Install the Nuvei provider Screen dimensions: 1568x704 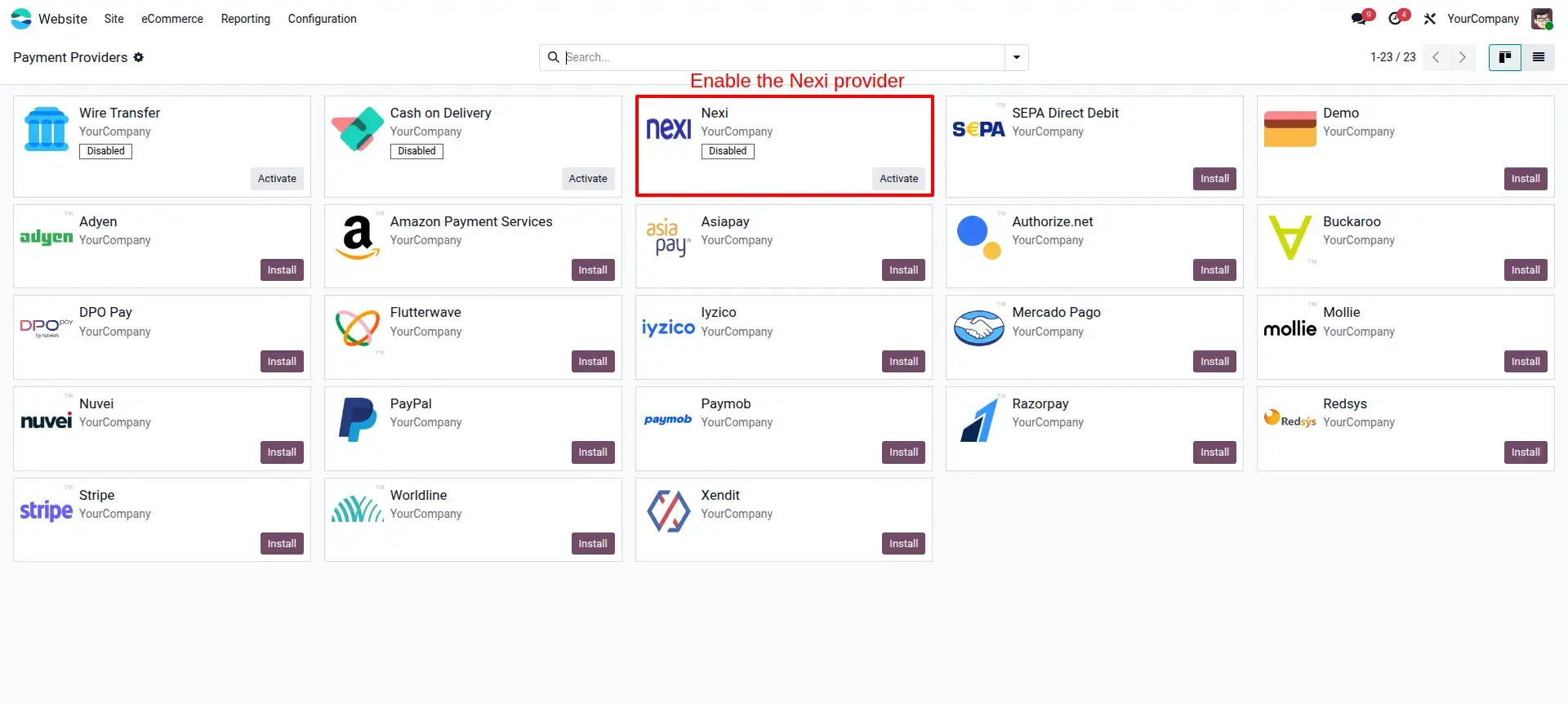[x=282, y=452]
